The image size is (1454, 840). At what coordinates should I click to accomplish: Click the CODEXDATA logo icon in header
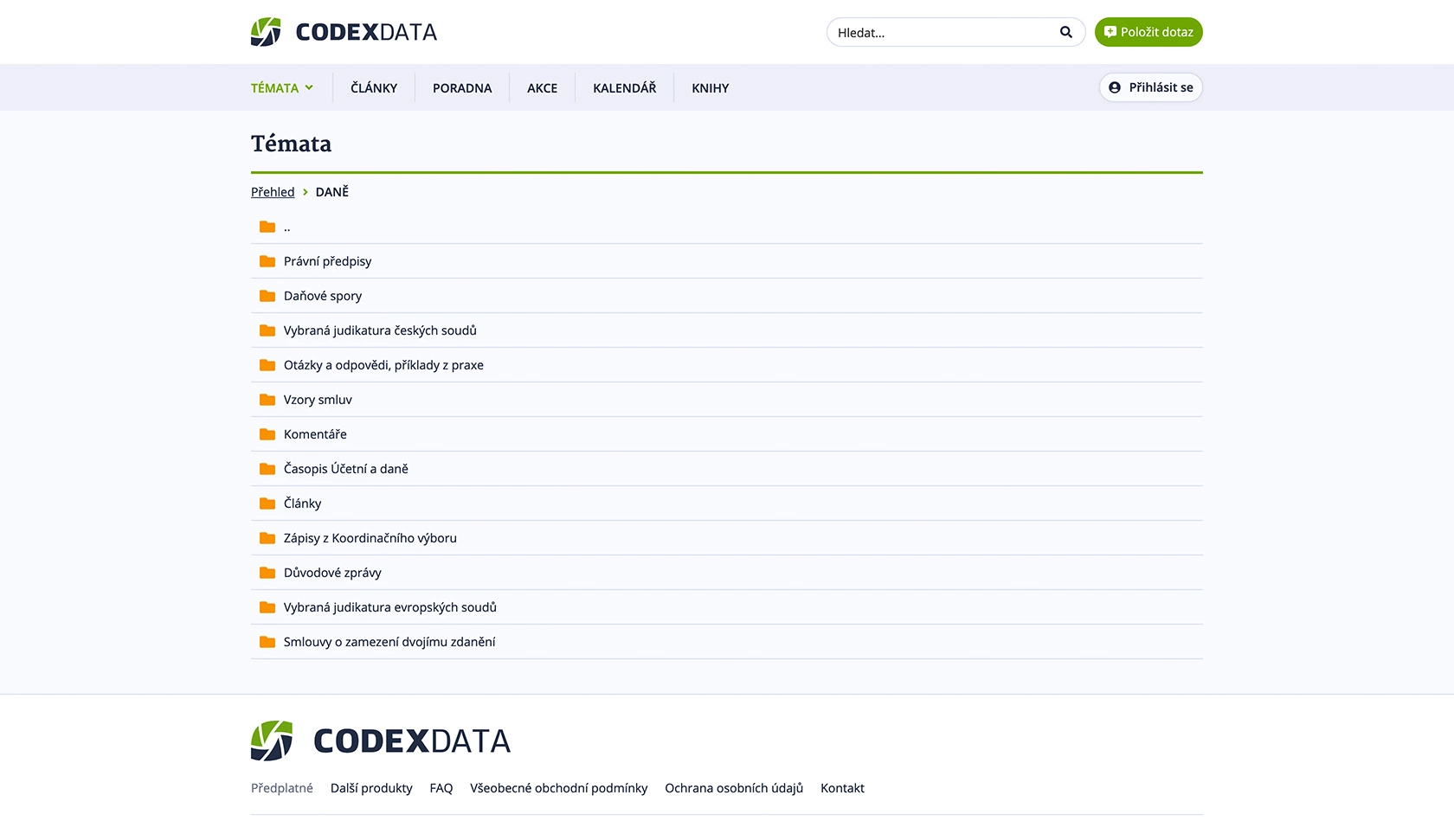[266, 32]
